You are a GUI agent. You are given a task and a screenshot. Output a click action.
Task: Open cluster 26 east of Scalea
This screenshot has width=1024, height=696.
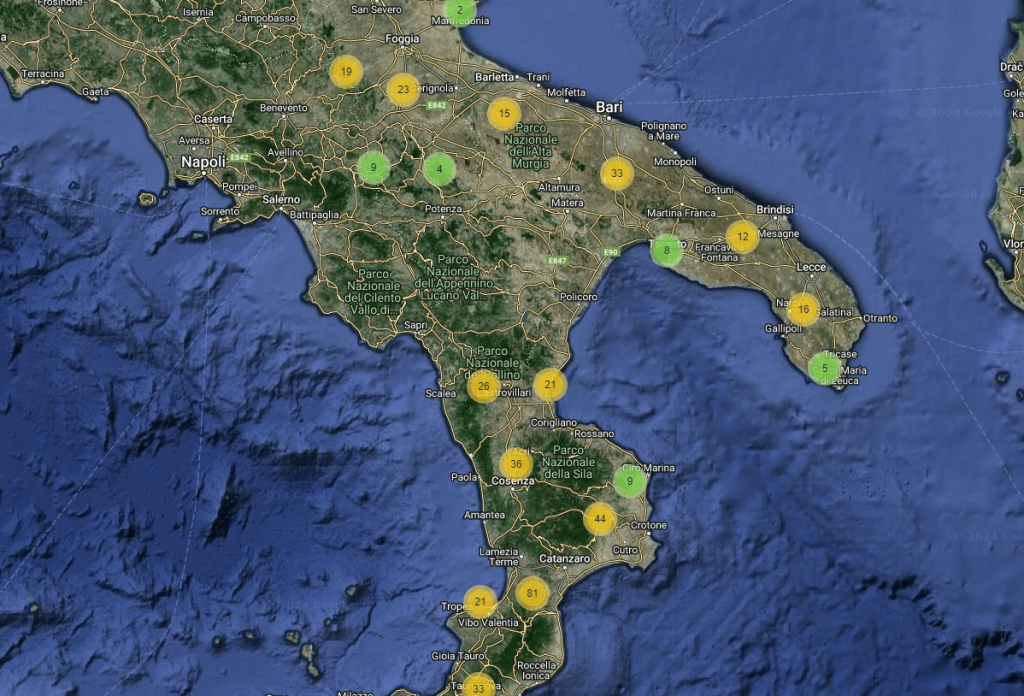[484, 386]
